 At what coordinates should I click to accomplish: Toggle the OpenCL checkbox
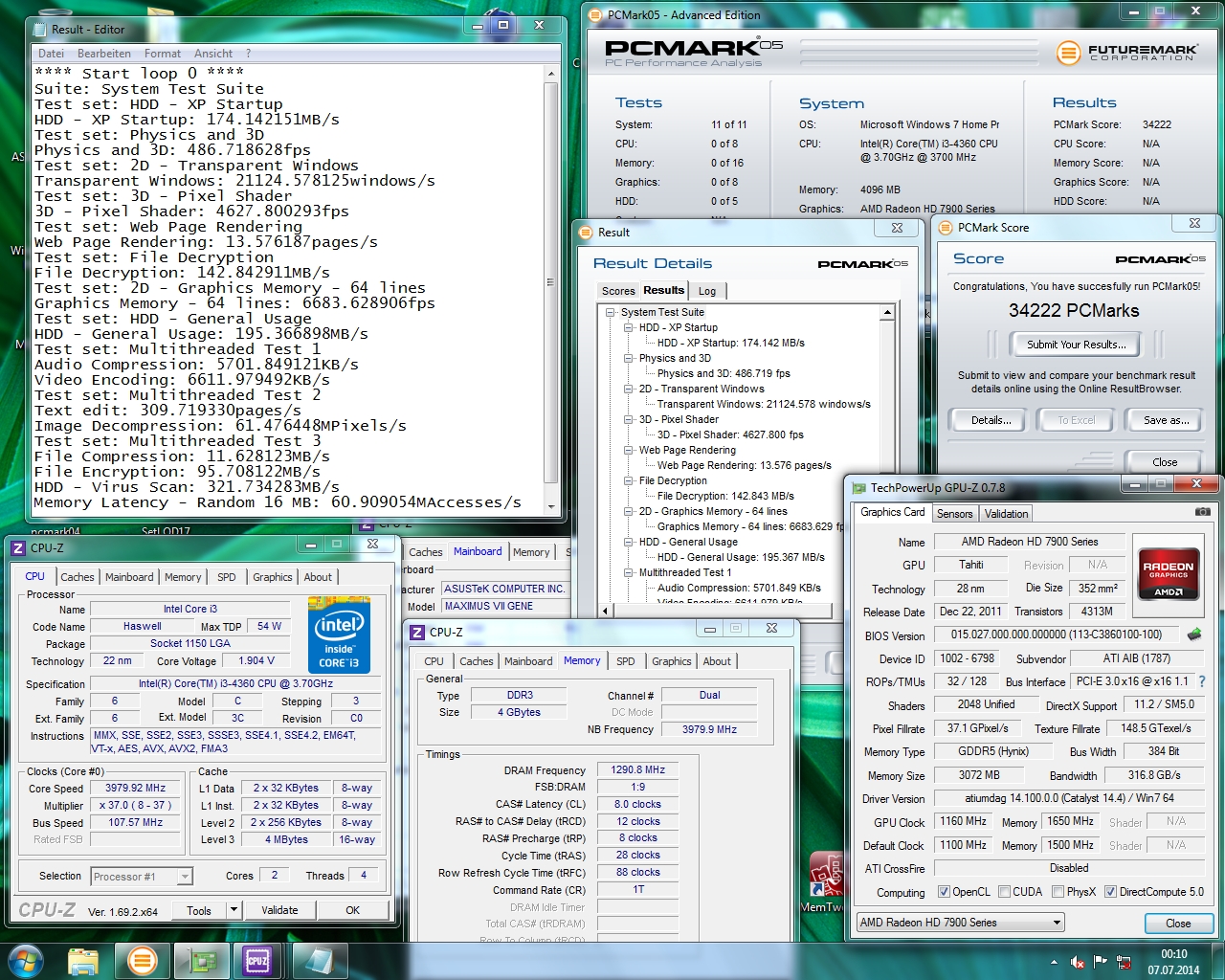[944, 892]
